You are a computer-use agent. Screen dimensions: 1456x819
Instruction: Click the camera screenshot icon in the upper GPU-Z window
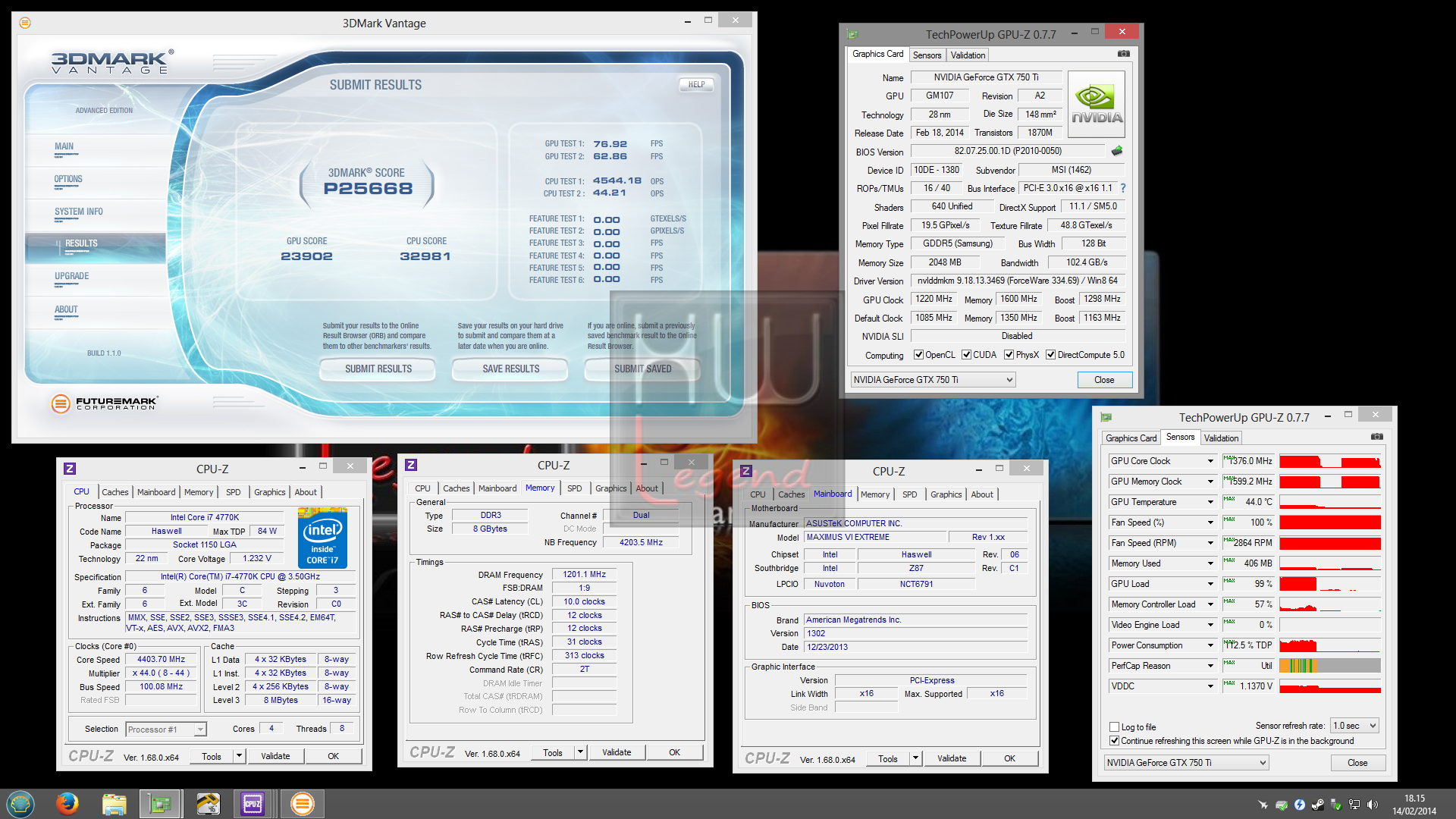click(x=1124, y=54)
